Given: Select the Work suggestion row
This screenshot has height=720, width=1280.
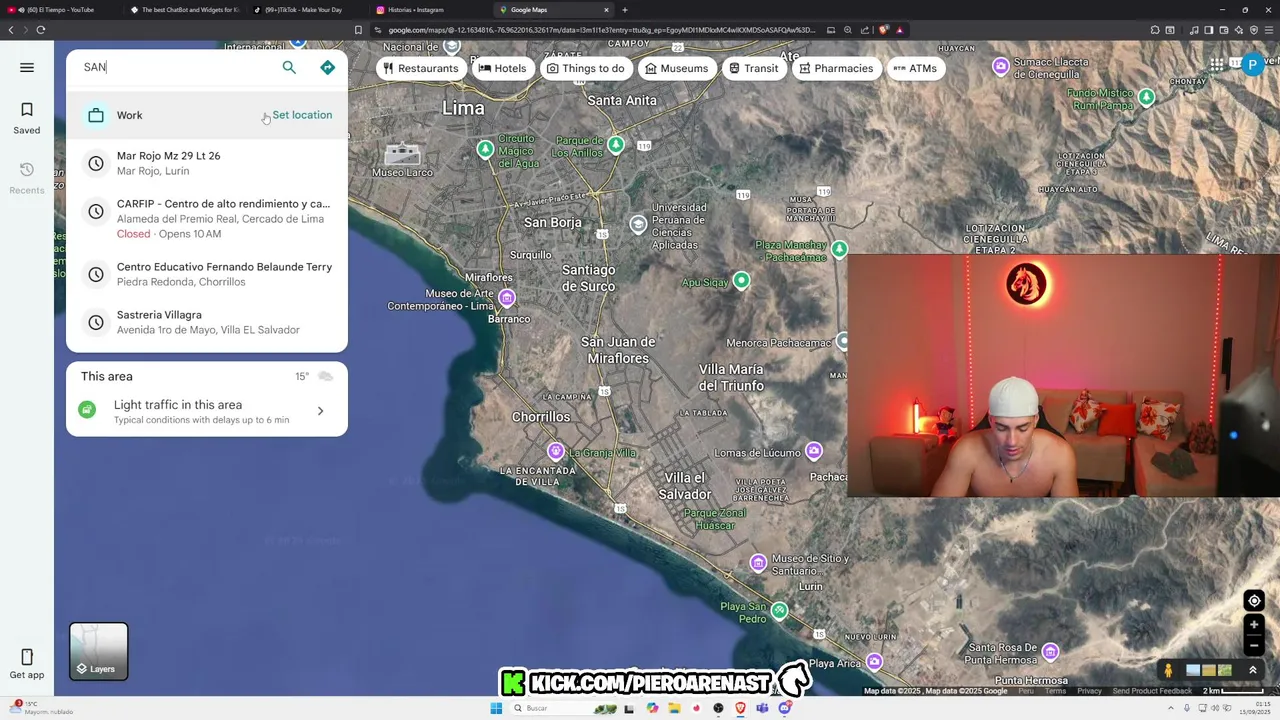Looking at the screenshot, I should pyautogui.click(x=207, y=115).
